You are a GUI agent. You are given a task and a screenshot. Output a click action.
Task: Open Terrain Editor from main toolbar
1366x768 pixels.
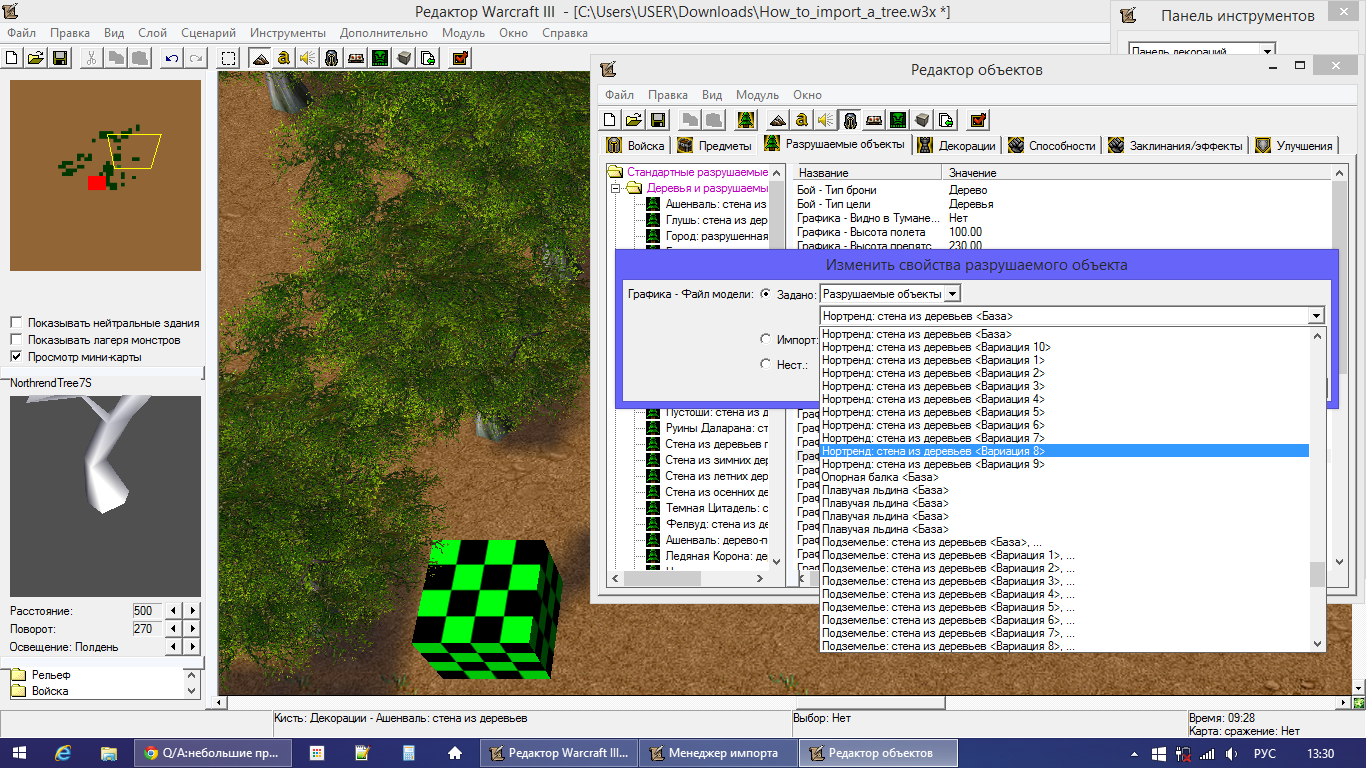pos(260,58)
